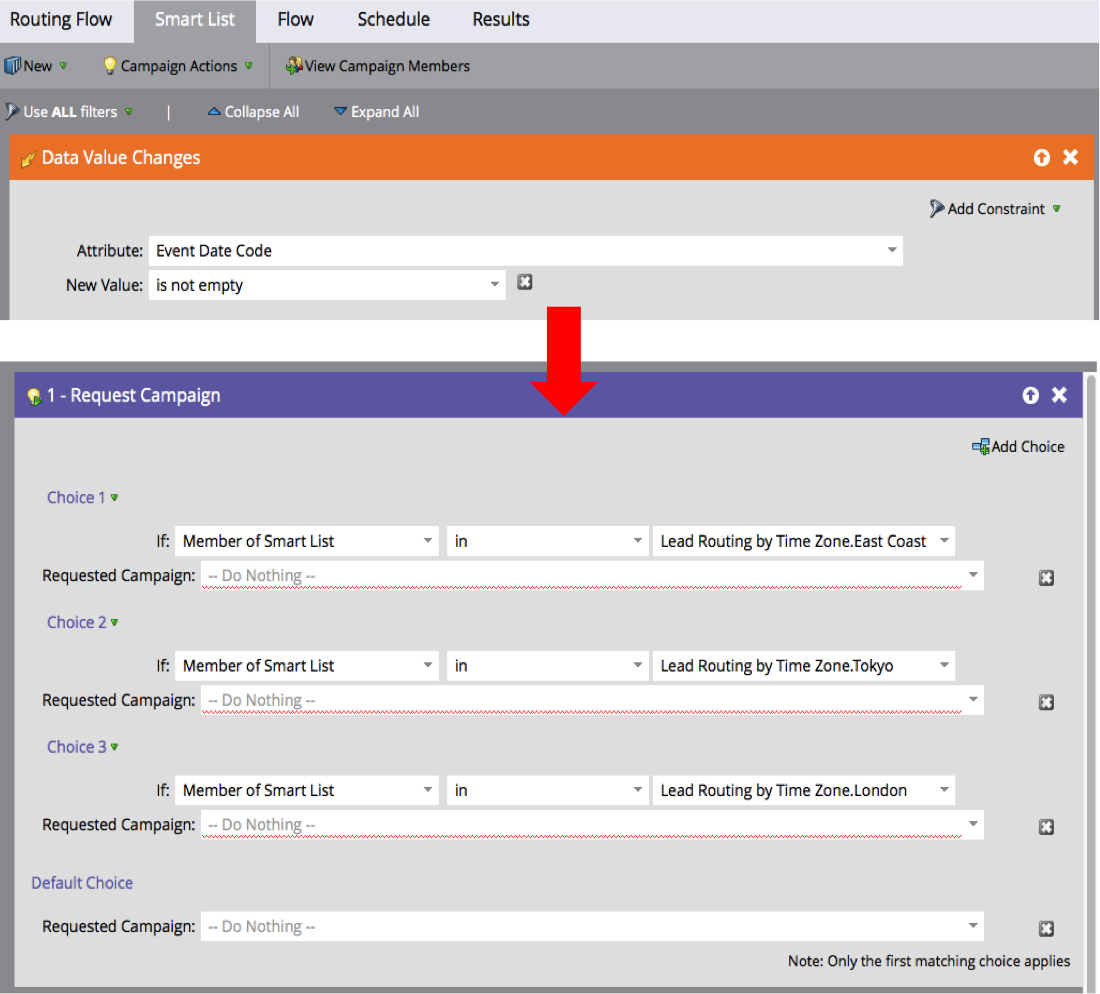
Task: Delete Choice 1 using its X icon
Action: (1046, 577)
